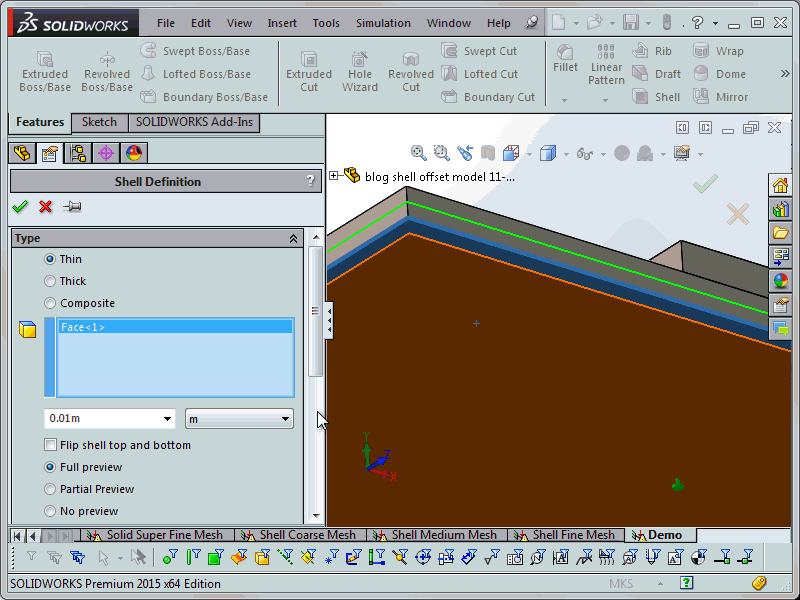This screenshot has height=600, width=800.
Task: Select the Fillet feature tool
Action: point(565,59)
